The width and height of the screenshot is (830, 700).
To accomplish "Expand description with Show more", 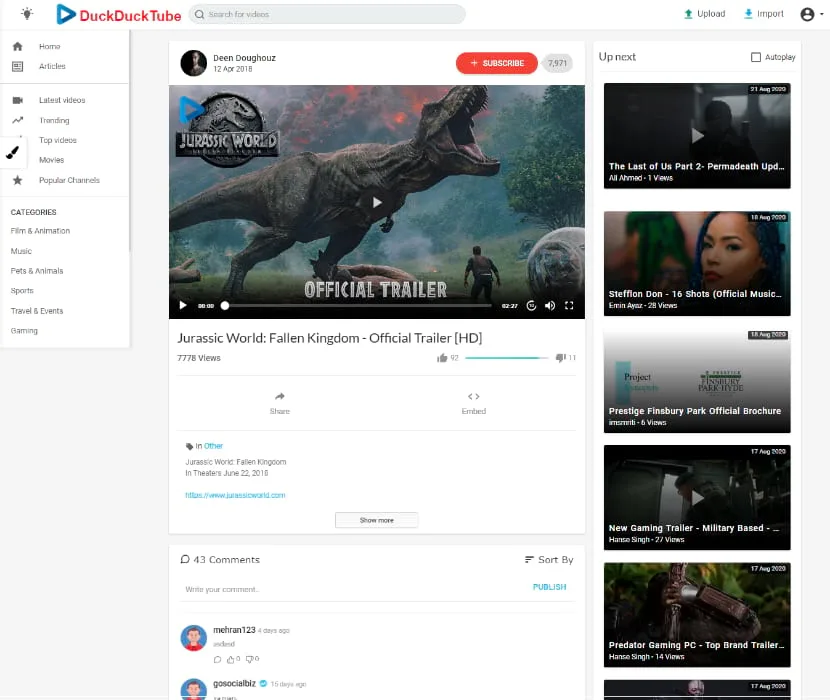I will pyautogui.click(x=376, y=520).
